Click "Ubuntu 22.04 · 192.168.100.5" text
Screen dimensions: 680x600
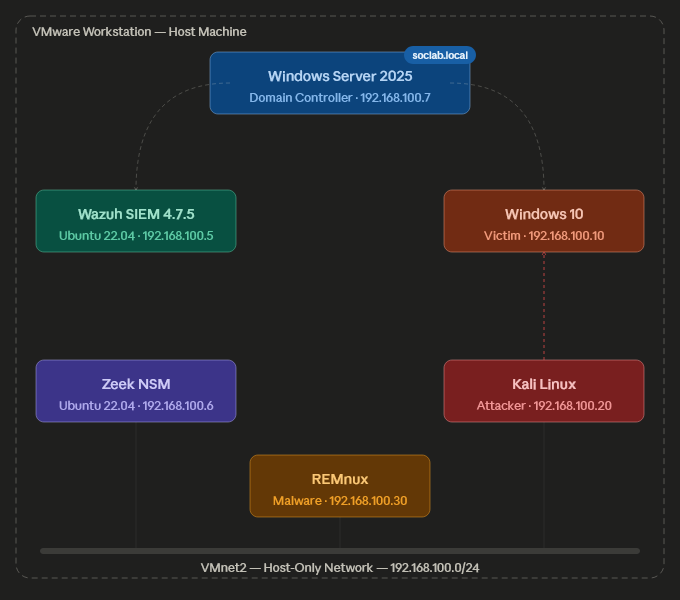[x=136, y=236]
